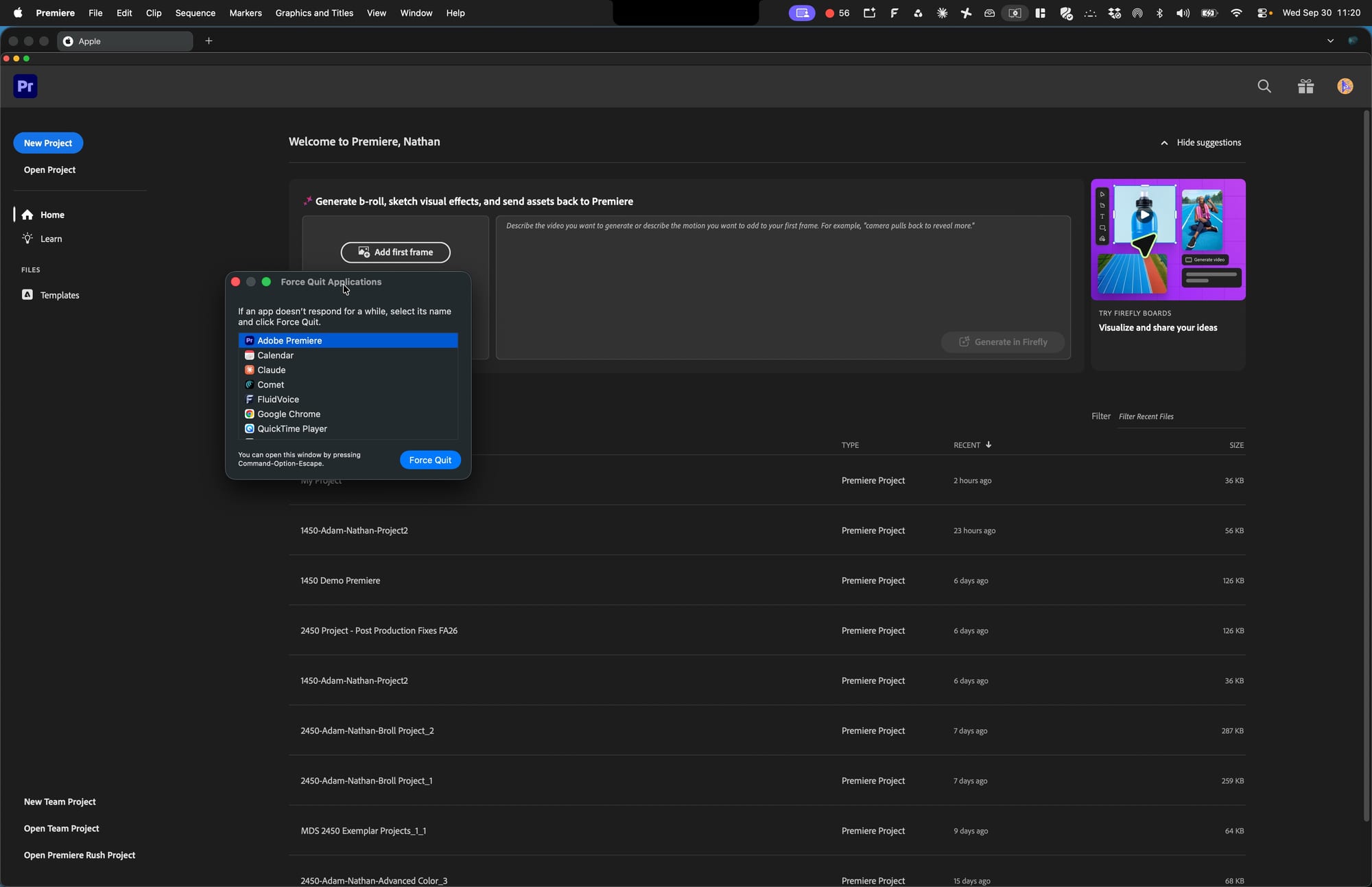Open the gift box What's New icon
The width and height of the screenshot is (1372, 887).
(1305, 86)
